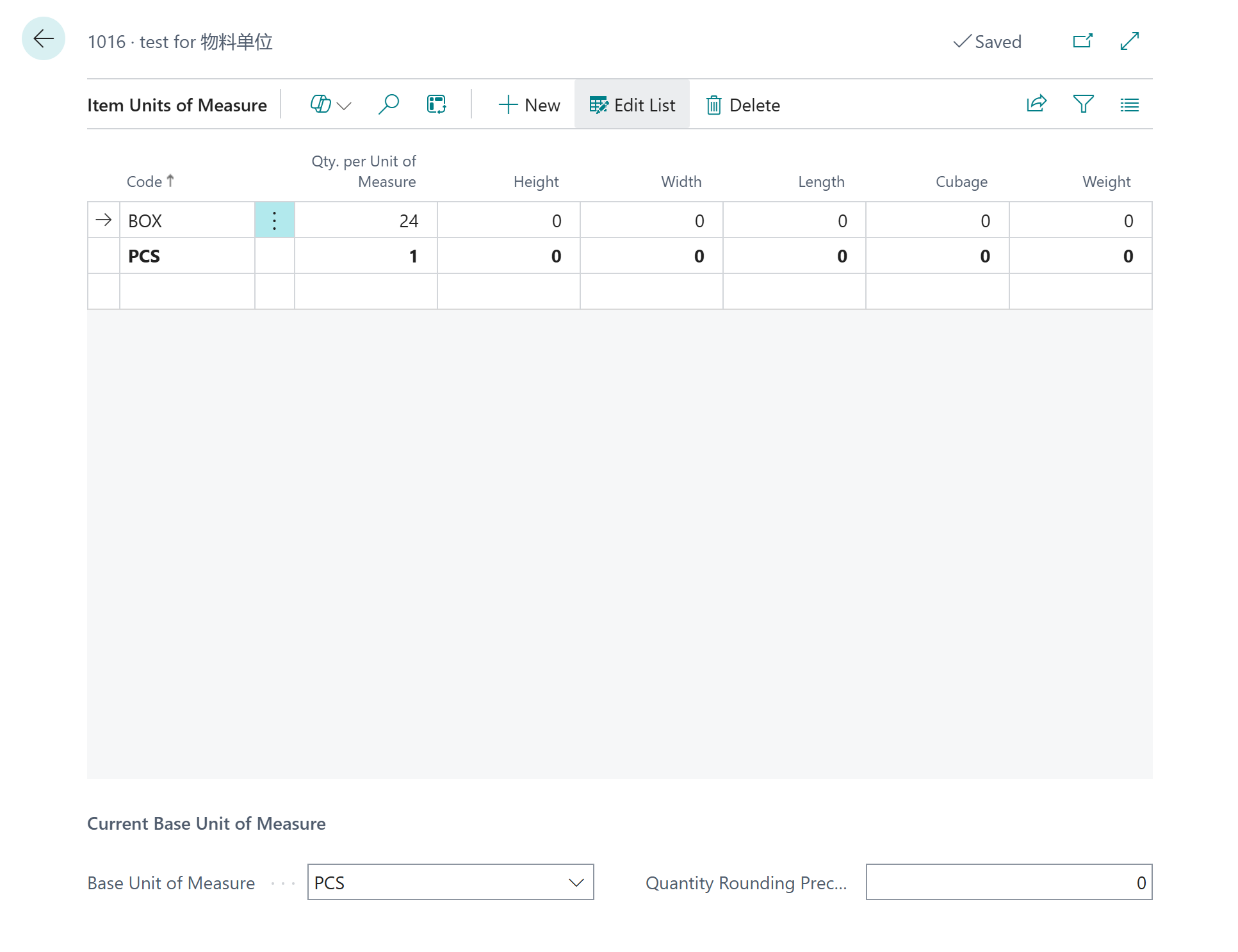Screen dimensions: 1238x952
Task: Click New to add a unit
Action: coord(529,105)
